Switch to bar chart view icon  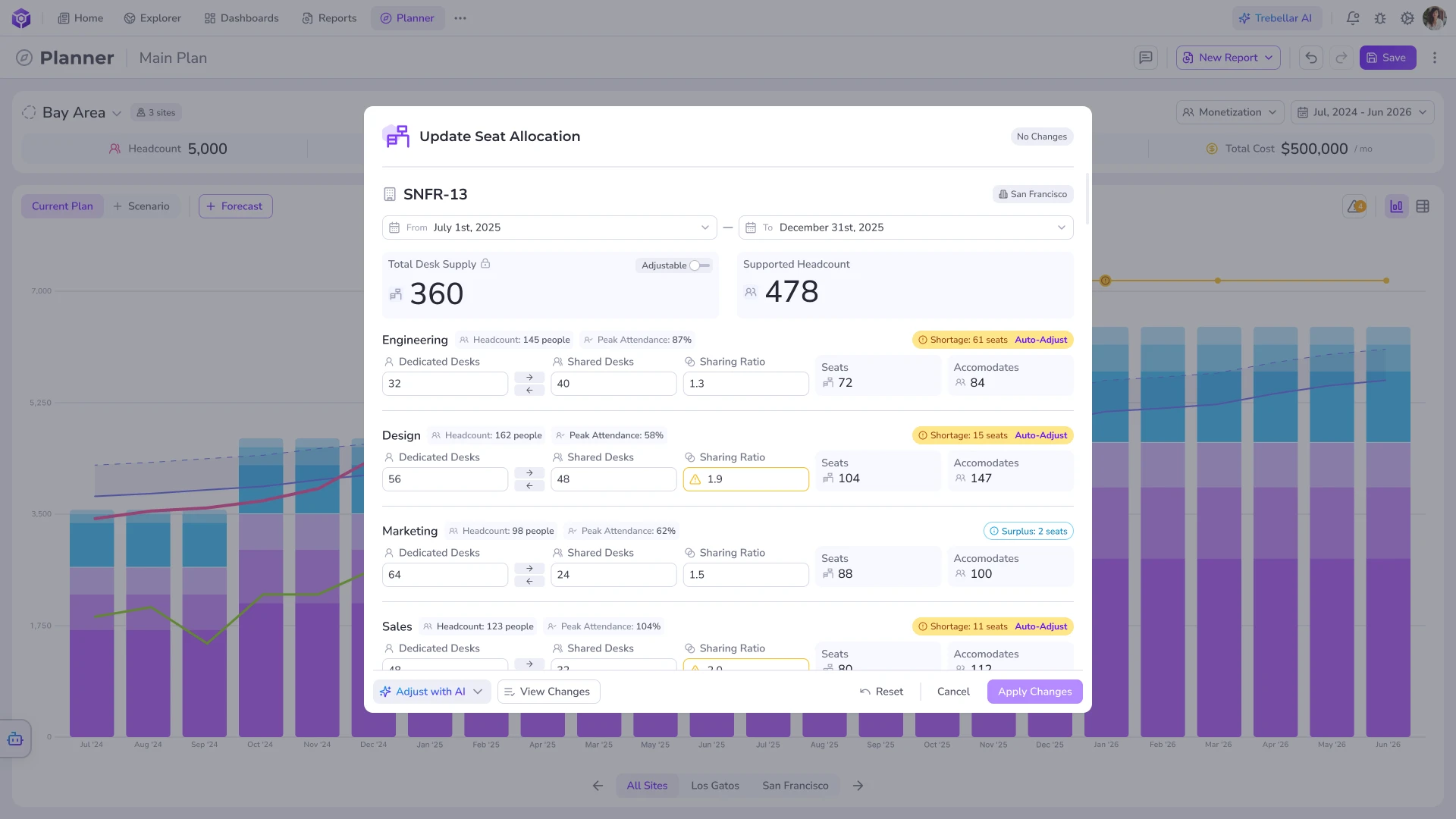point(1396,206)
